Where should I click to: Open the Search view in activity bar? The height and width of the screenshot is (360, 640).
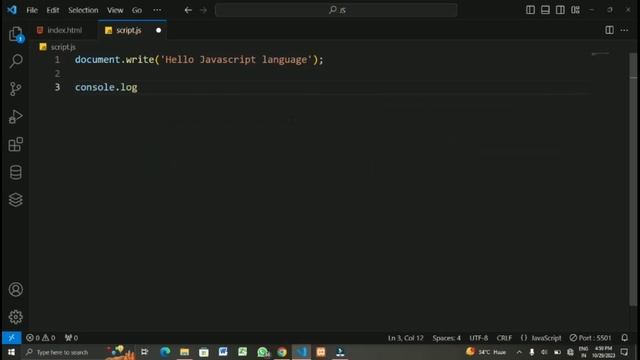16,61
